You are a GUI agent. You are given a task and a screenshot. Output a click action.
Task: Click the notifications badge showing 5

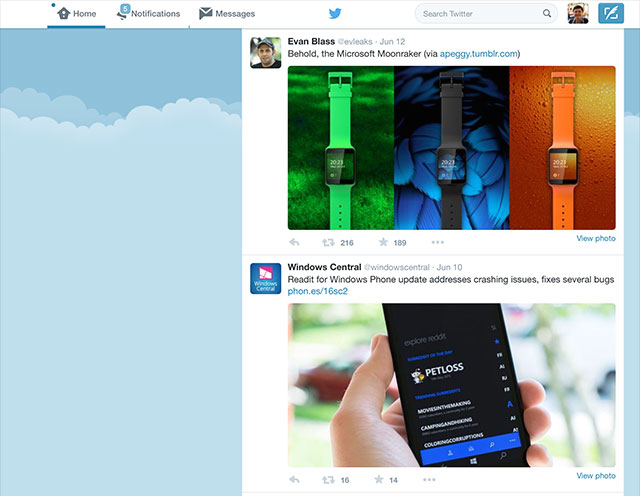[125, 8]
